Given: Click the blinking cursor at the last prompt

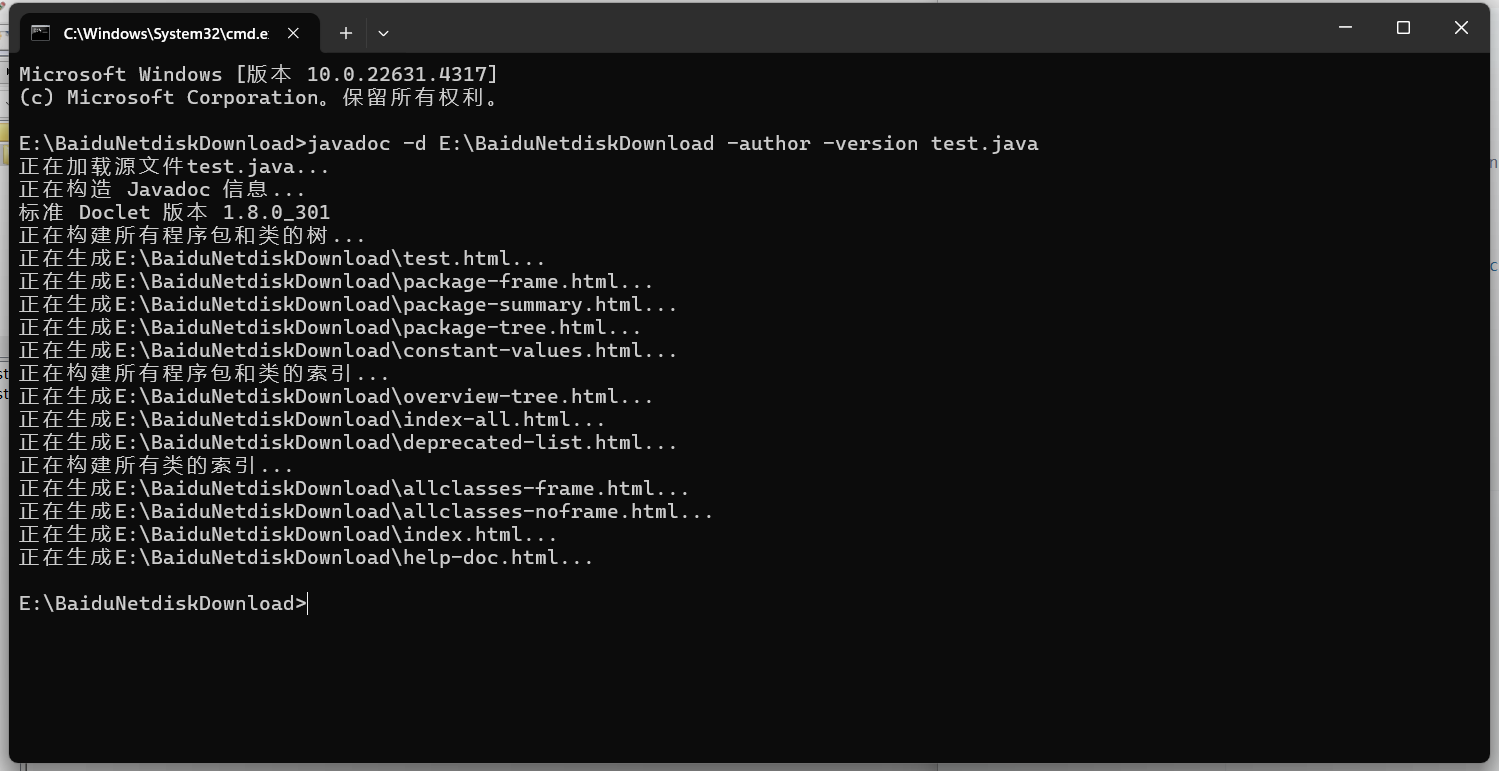Looking at the screenshot, I should [x=308, y=603].
